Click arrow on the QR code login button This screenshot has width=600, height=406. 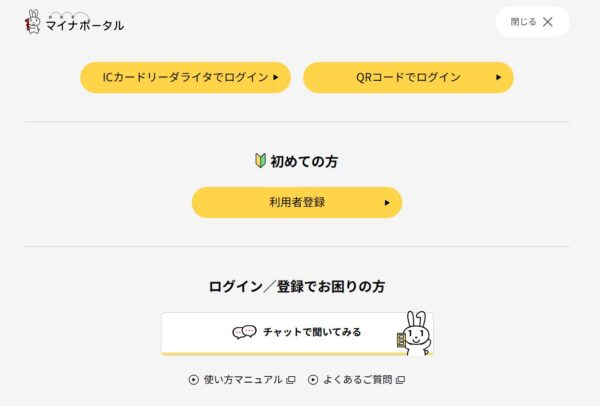[x=498, y=77]
